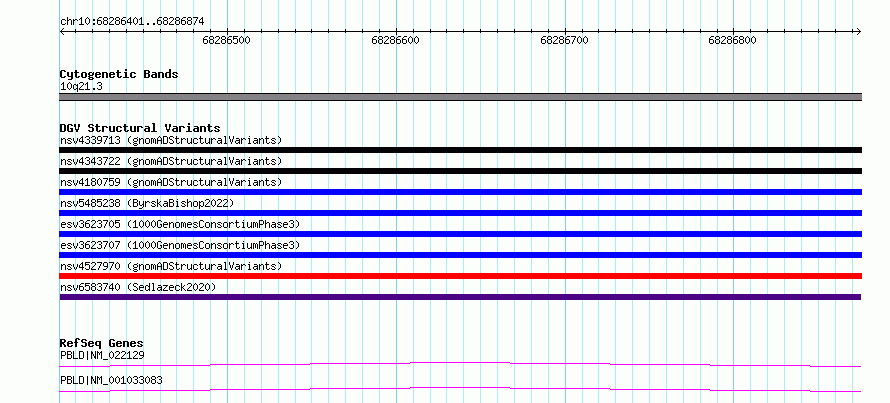This screenshot has height=403, width=890.
Task: Open variant nsv5485238 (ByrskaBishop2022) label
Action: [147, 203]
